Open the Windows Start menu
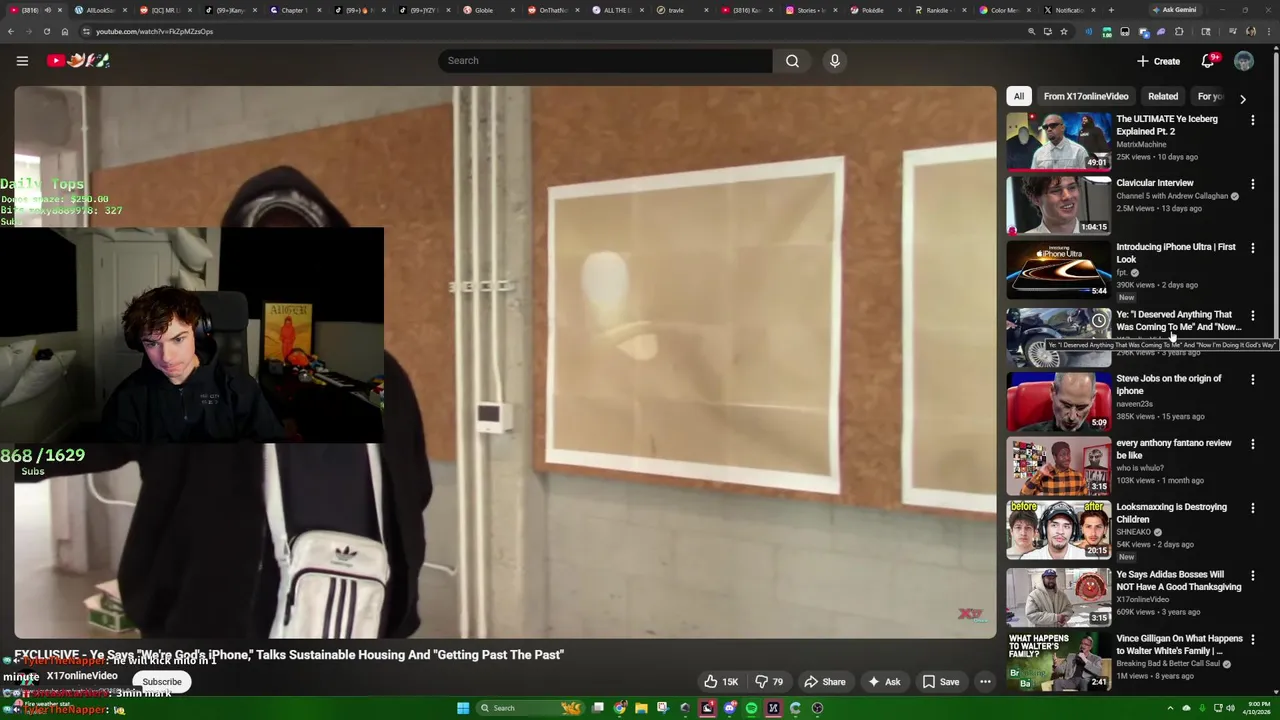 tap(463, 708)
